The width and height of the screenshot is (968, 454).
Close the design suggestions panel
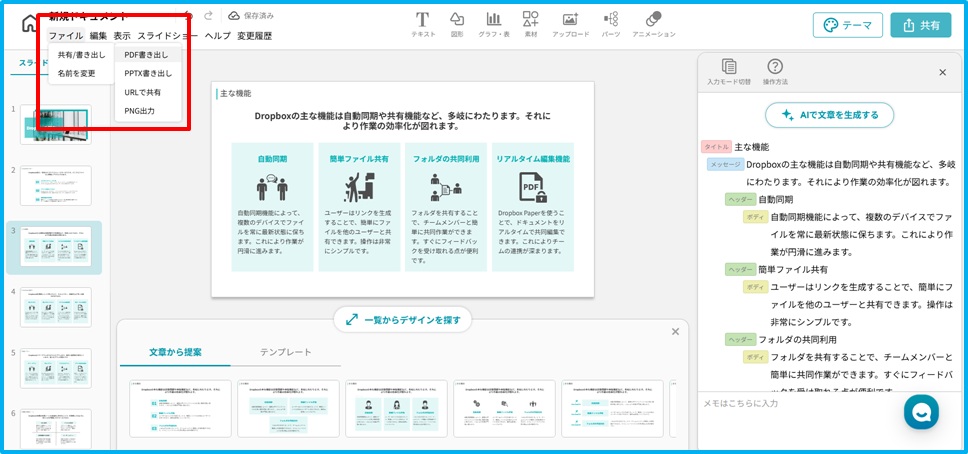675,332
